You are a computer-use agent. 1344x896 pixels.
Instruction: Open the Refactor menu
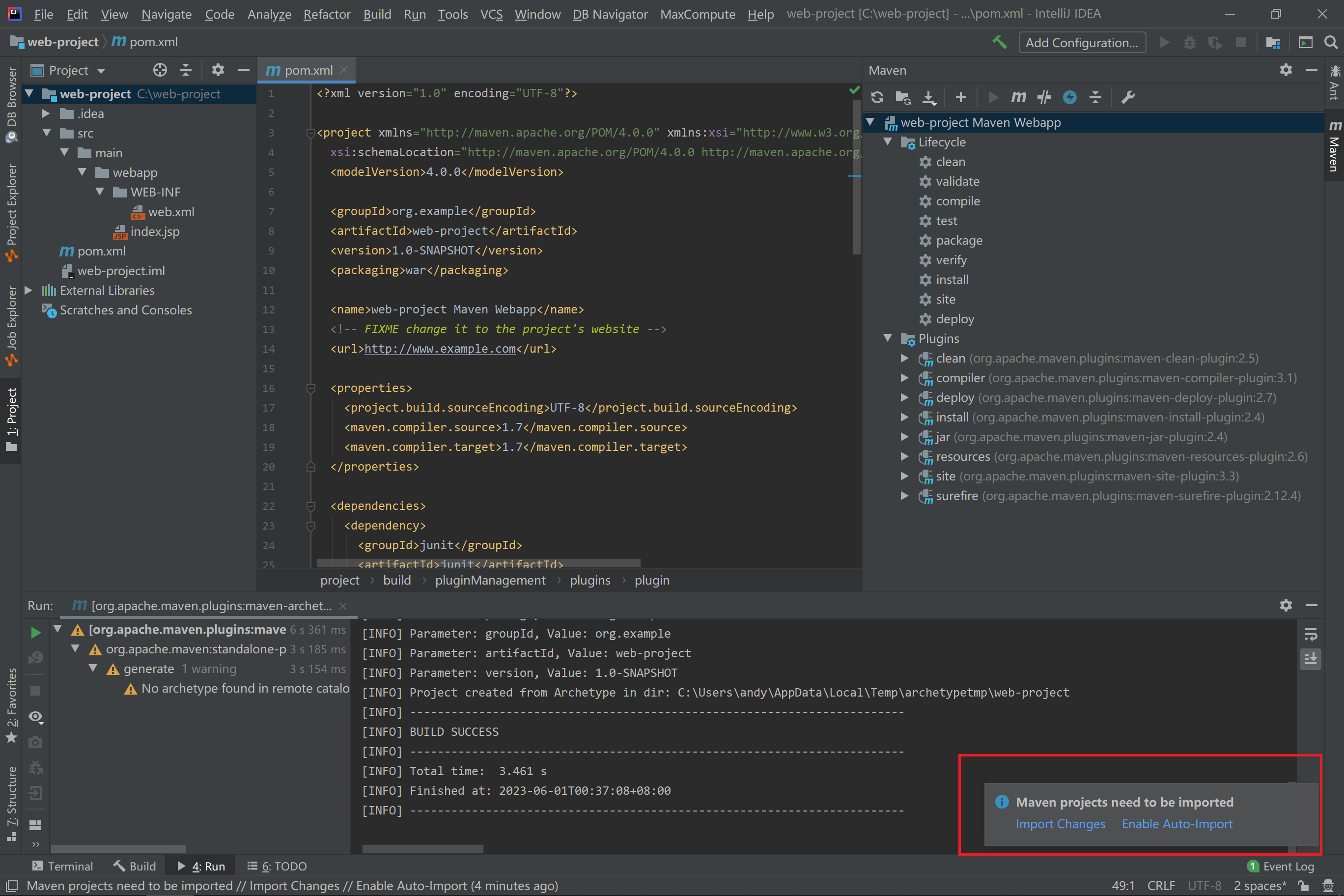326,14
